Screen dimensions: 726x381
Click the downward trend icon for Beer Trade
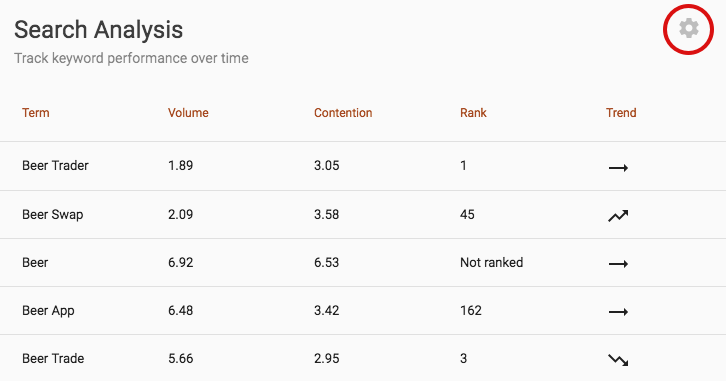(618, 360)
